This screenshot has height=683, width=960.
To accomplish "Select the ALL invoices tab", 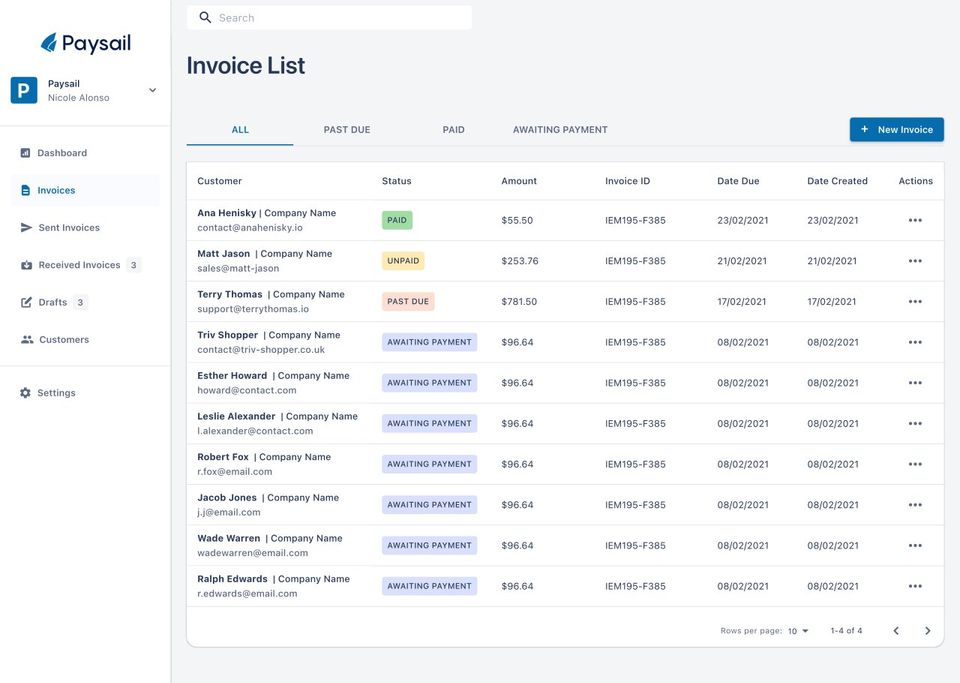I will tap(240, 130).
